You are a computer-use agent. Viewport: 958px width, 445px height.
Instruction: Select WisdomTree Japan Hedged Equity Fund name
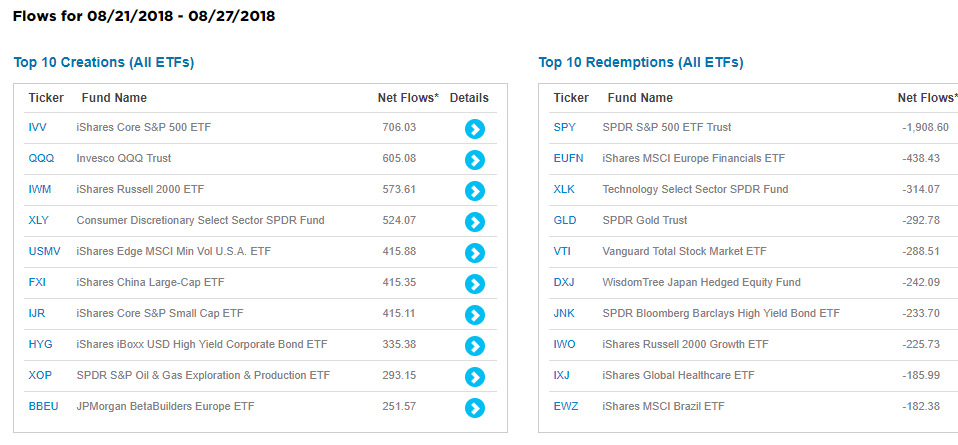pos(701,282)
